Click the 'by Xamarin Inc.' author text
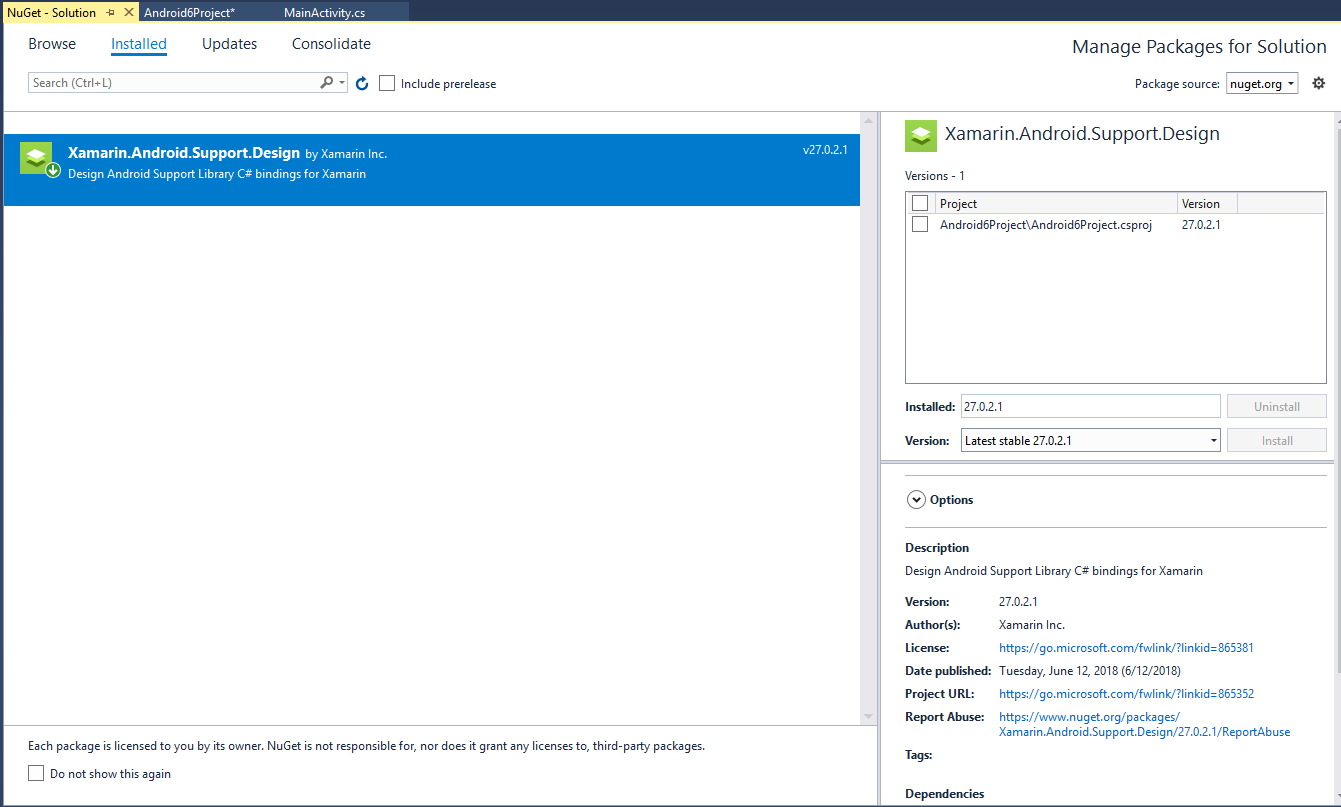Screen dimensions: 1341x807 [x=346, y=154]
